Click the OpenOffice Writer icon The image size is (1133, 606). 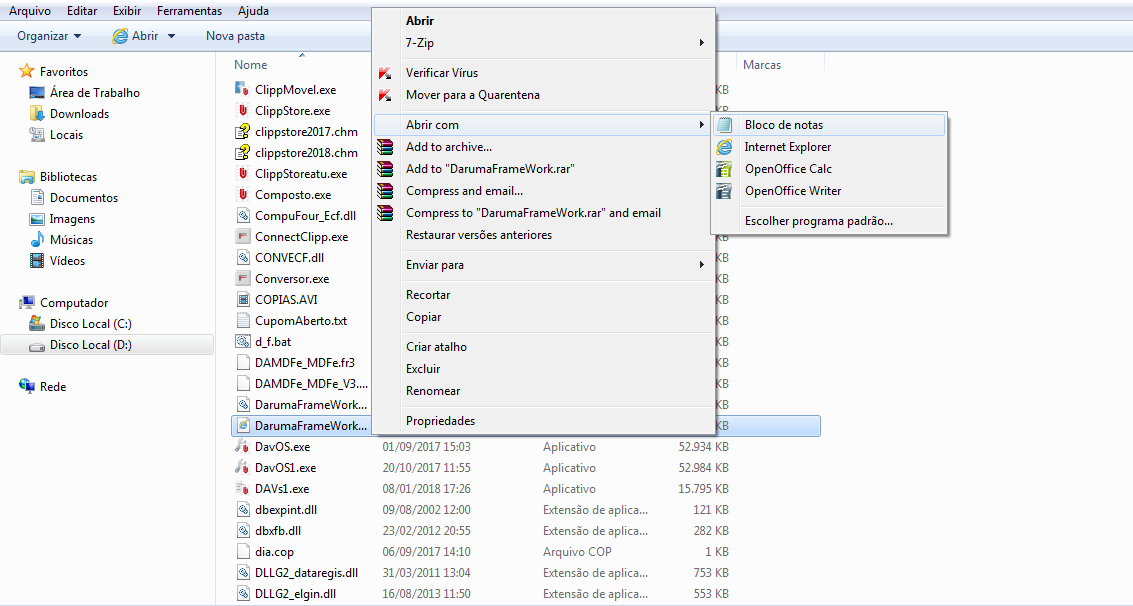tap(725, 191)
